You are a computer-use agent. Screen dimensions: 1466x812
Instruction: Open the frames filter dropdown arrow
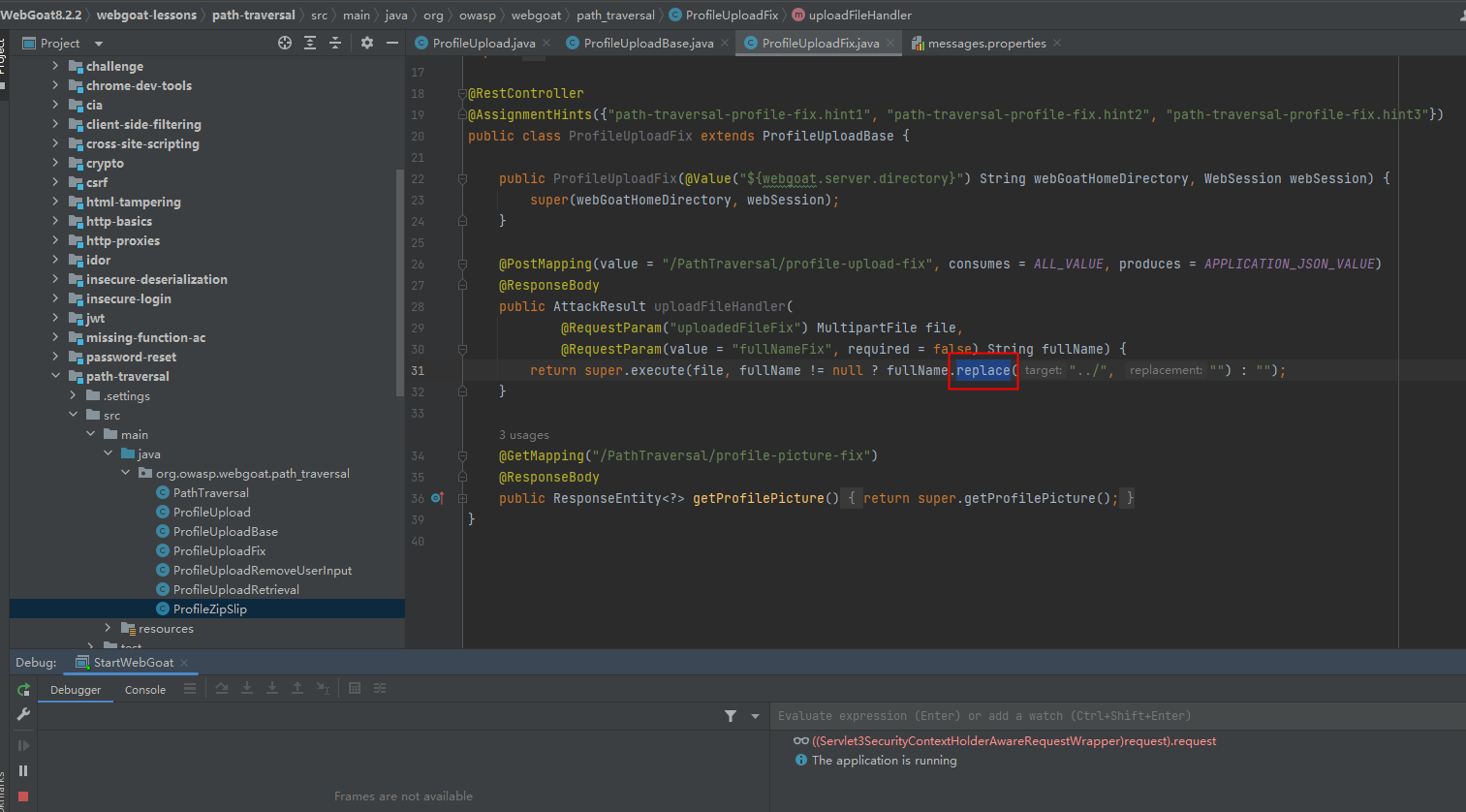[x=755, y=716]
